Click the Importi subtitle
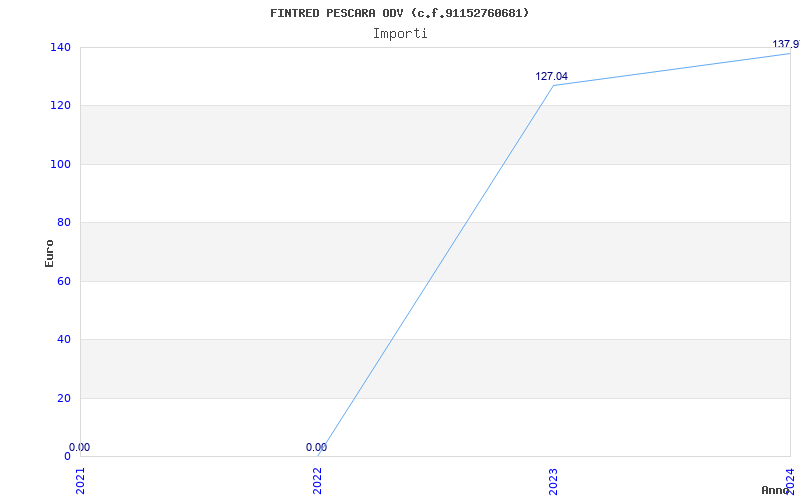The width and height of the screenshot is (800, 500). pos(400,33)
